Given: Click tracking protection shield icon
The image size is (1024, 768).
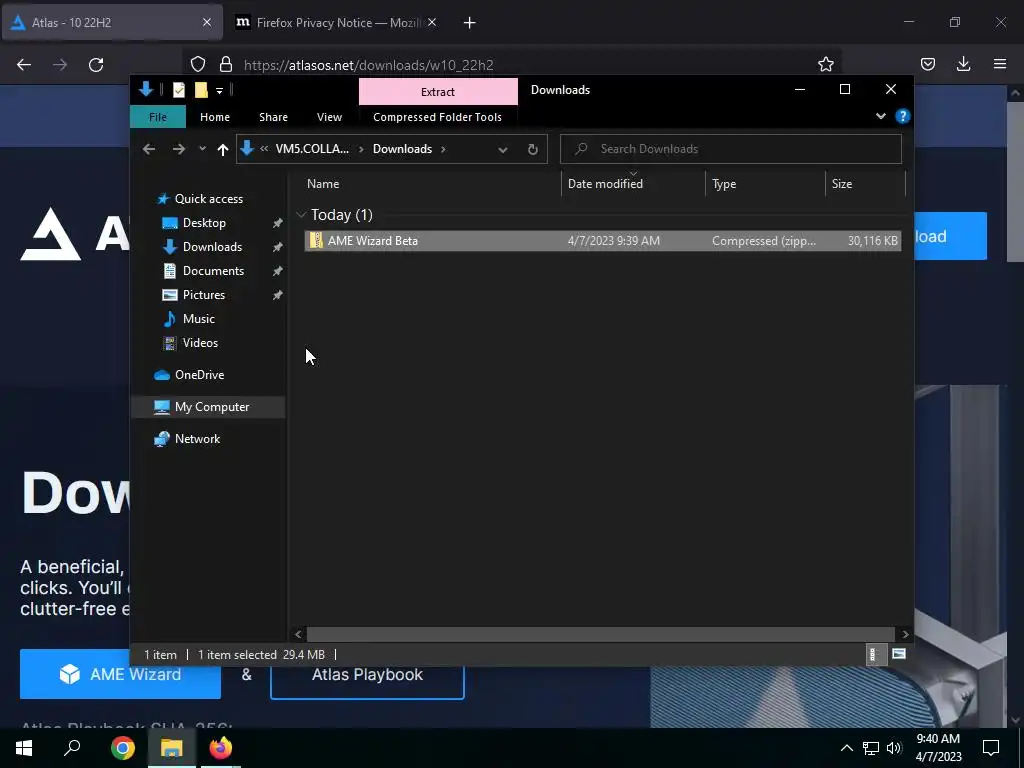Looking at the screenshot, I should pyautogui.click(x=198, y=65).
